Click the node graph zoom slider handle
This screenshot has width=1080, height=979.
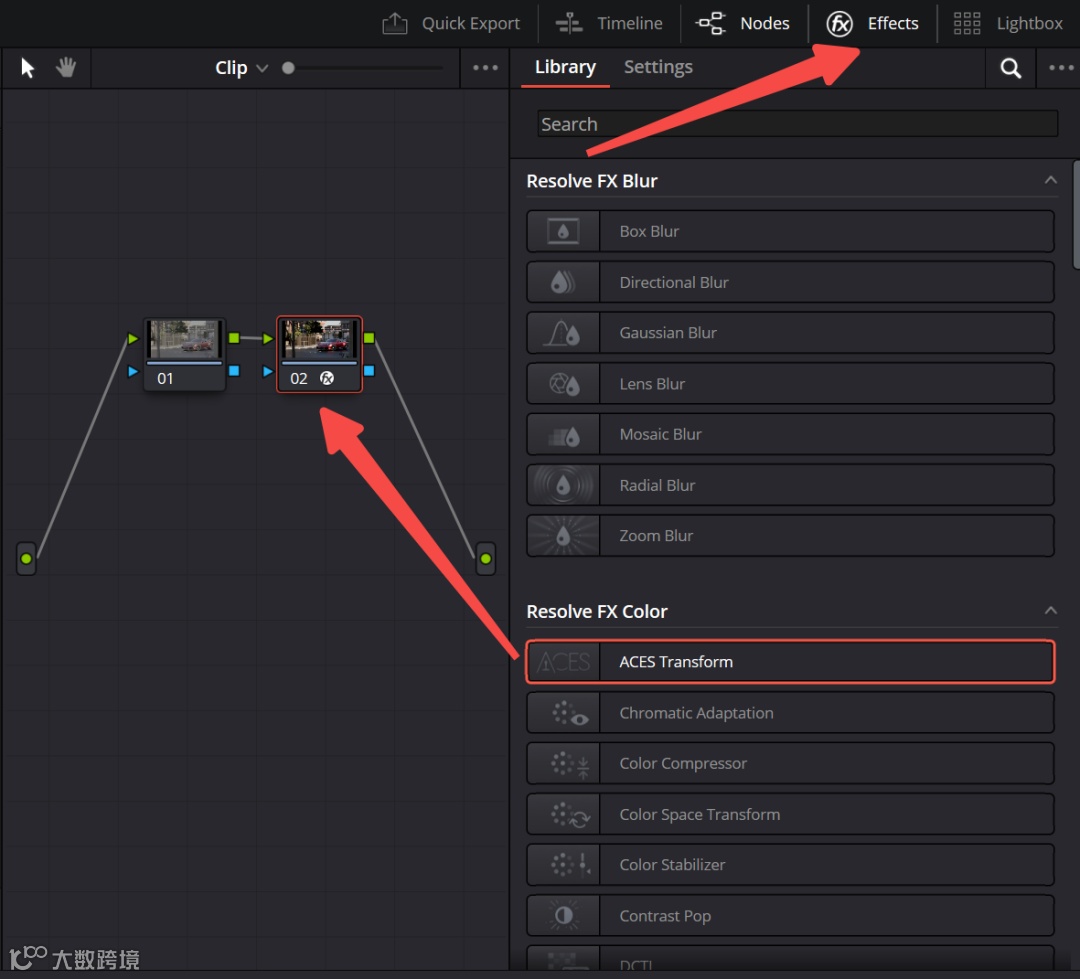point(288,68)
